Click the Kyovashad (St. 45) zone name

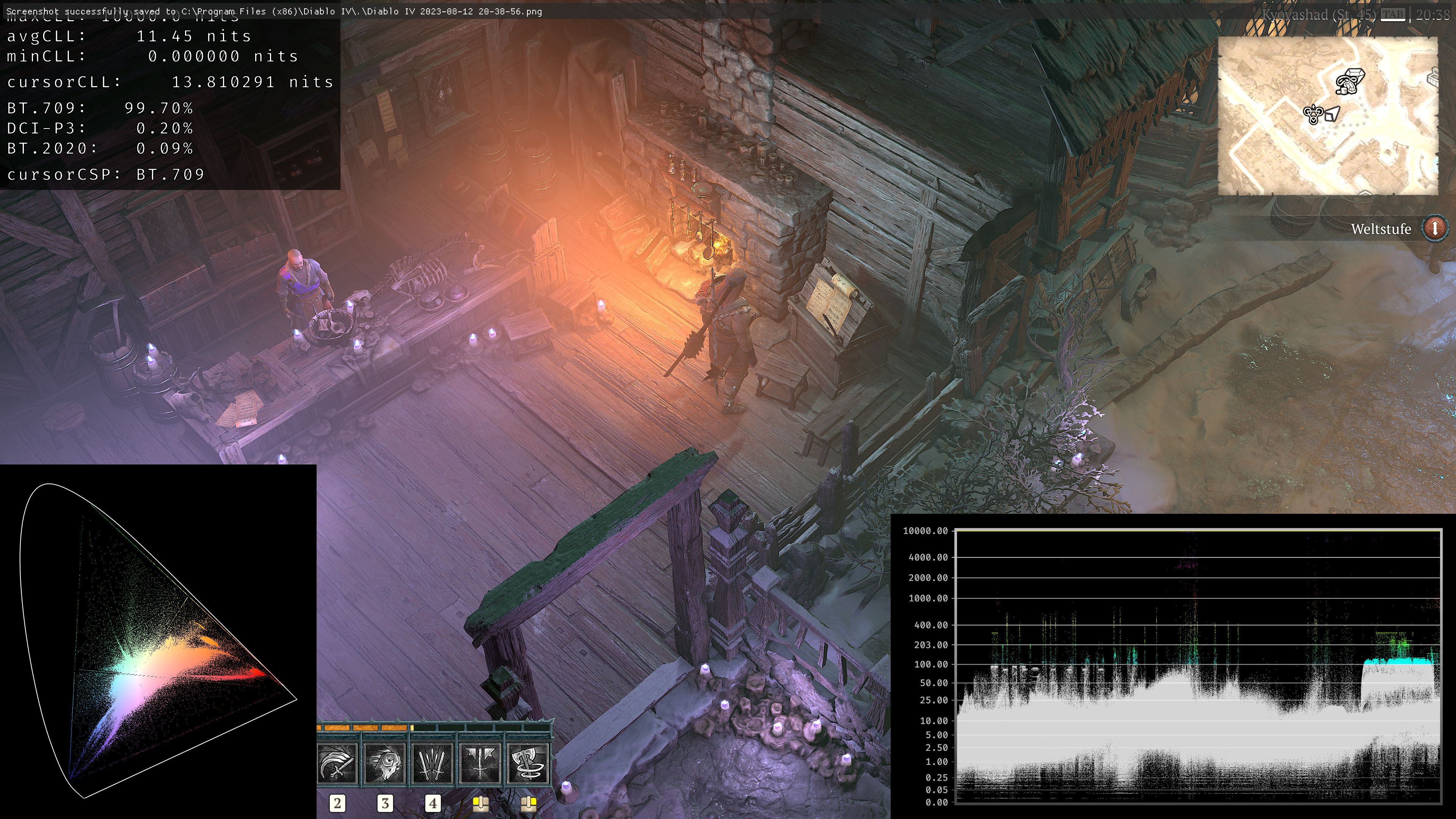(x=1319, y=15)
